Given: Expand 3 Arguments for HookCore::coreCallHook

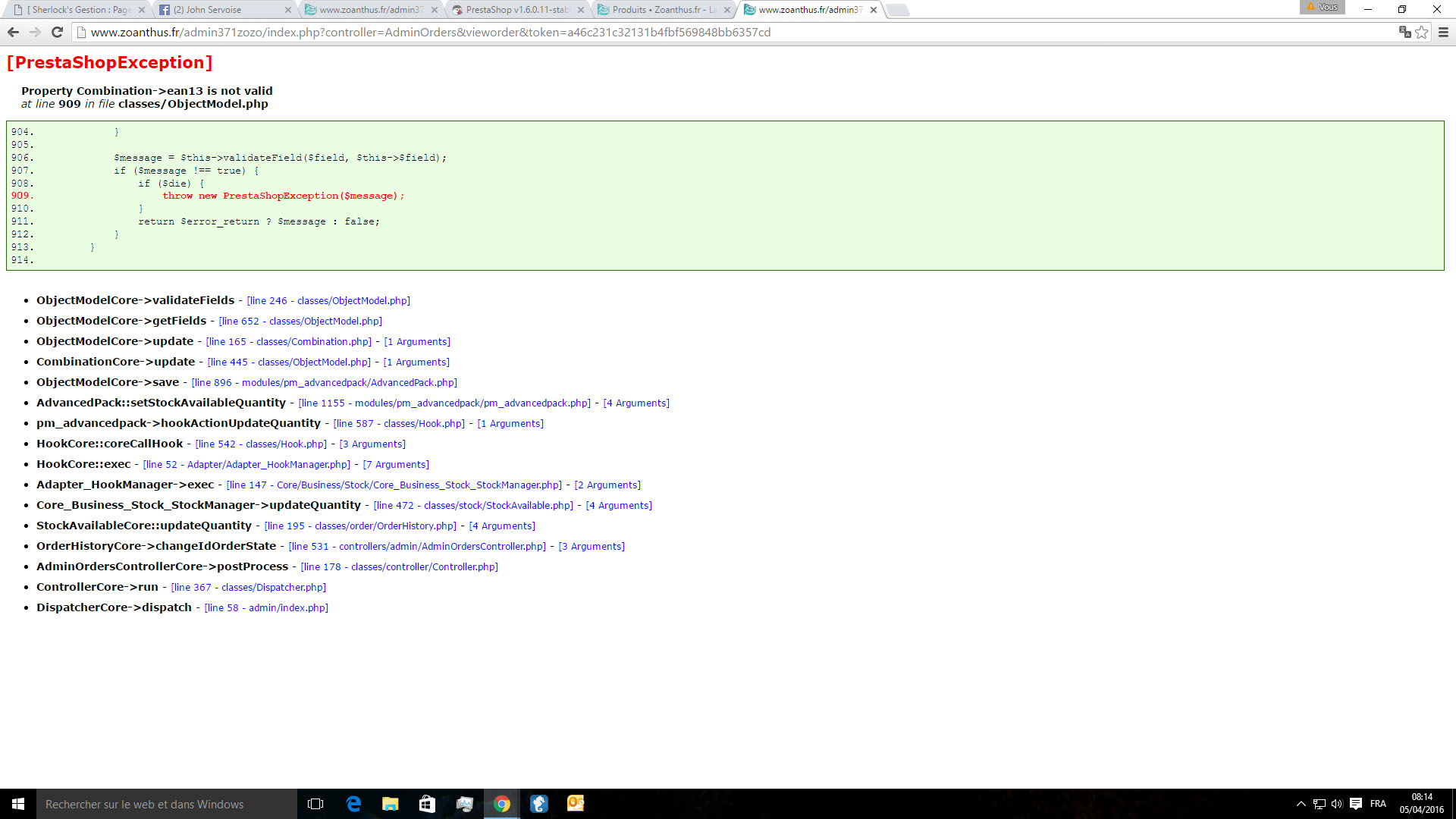Looking at the screenshot, I should pos(372,444).
